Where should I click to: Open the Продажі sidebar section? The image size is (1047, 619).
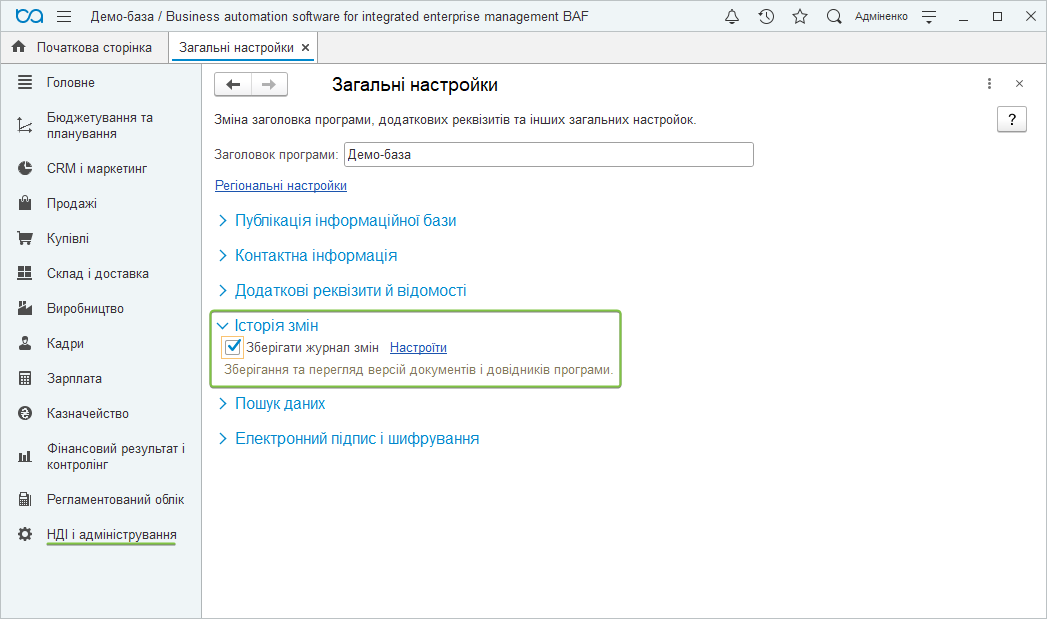pyautogui.click(x=71, y=203)
